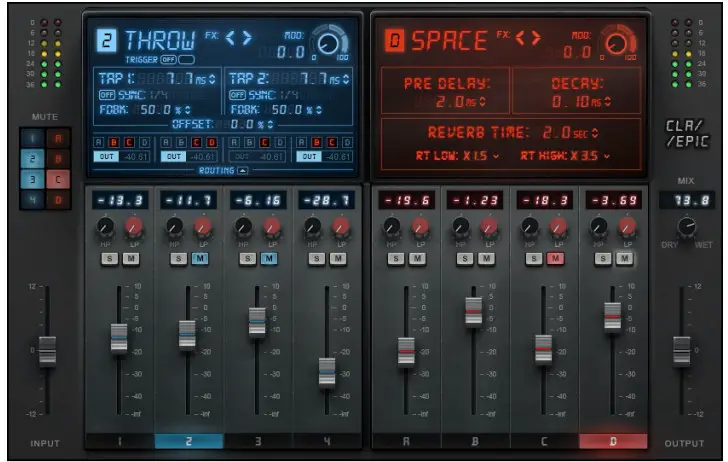
Task: Toggle delay 3 OUT button in routing
Action: click(x=242, y=156)
